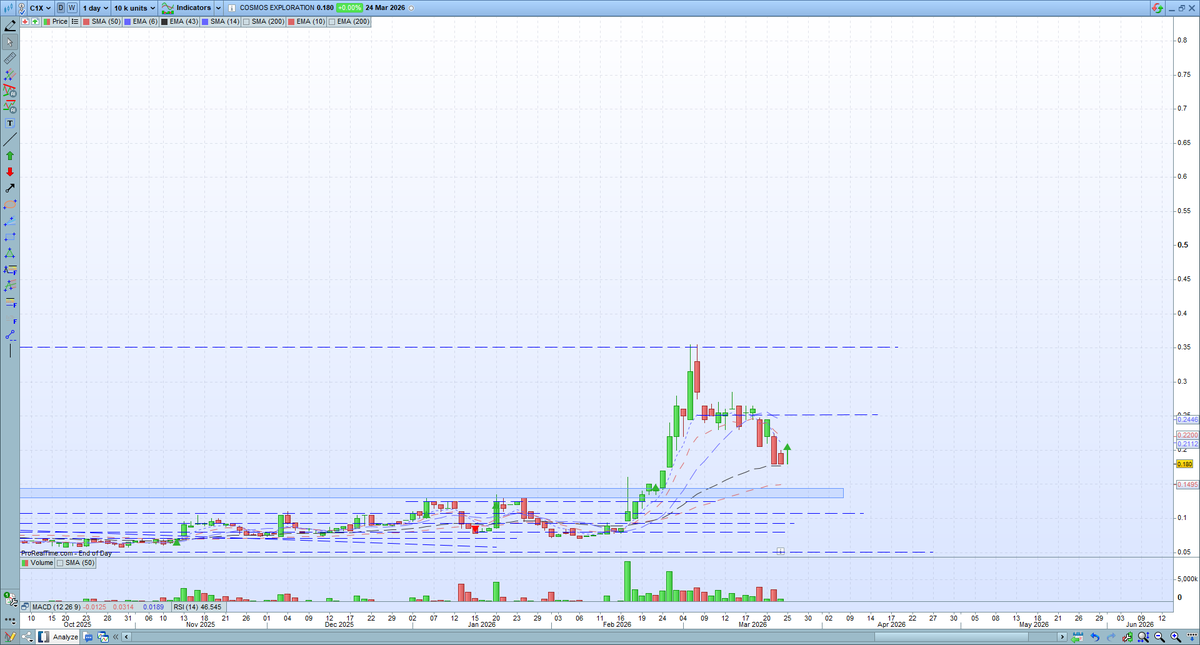Click the EMA (10) legend color swatch

pyautogui.click(x=290, y=21)
